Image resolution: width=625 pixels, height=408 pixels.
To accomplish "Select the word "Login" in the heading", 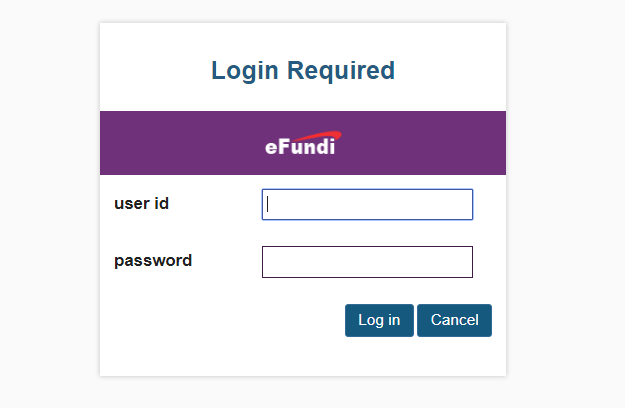I will pyautogui.click(x=245, y=71).
